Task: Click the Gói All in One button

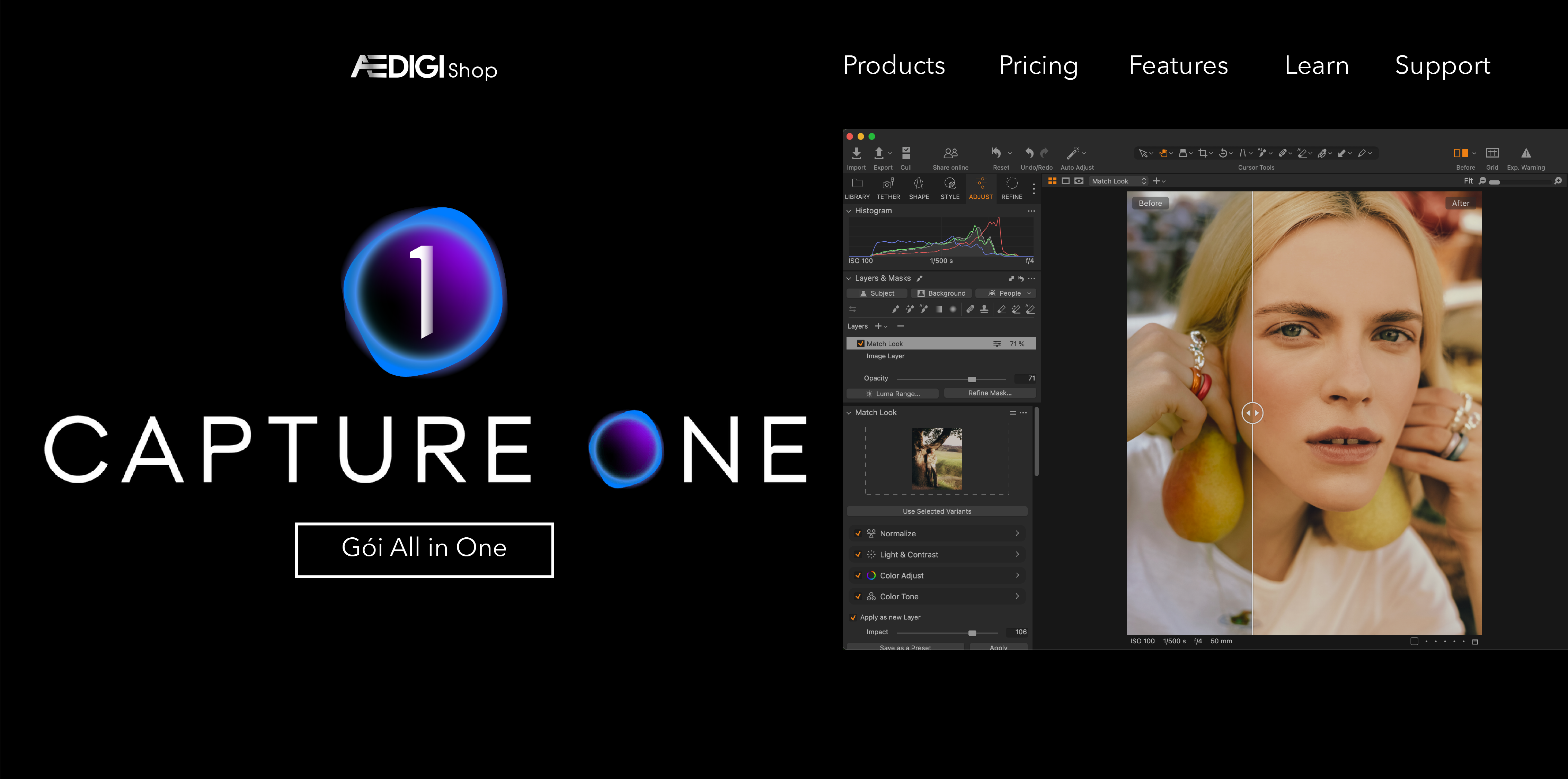Action: pyautogui.click(x=424, y=549)
